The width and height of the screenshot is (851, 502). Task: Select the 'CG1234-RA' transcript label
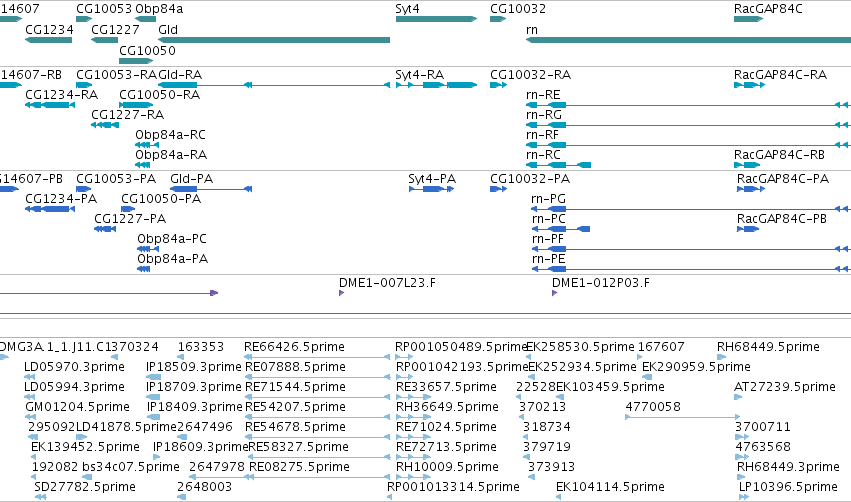click(x=62, y=94)
